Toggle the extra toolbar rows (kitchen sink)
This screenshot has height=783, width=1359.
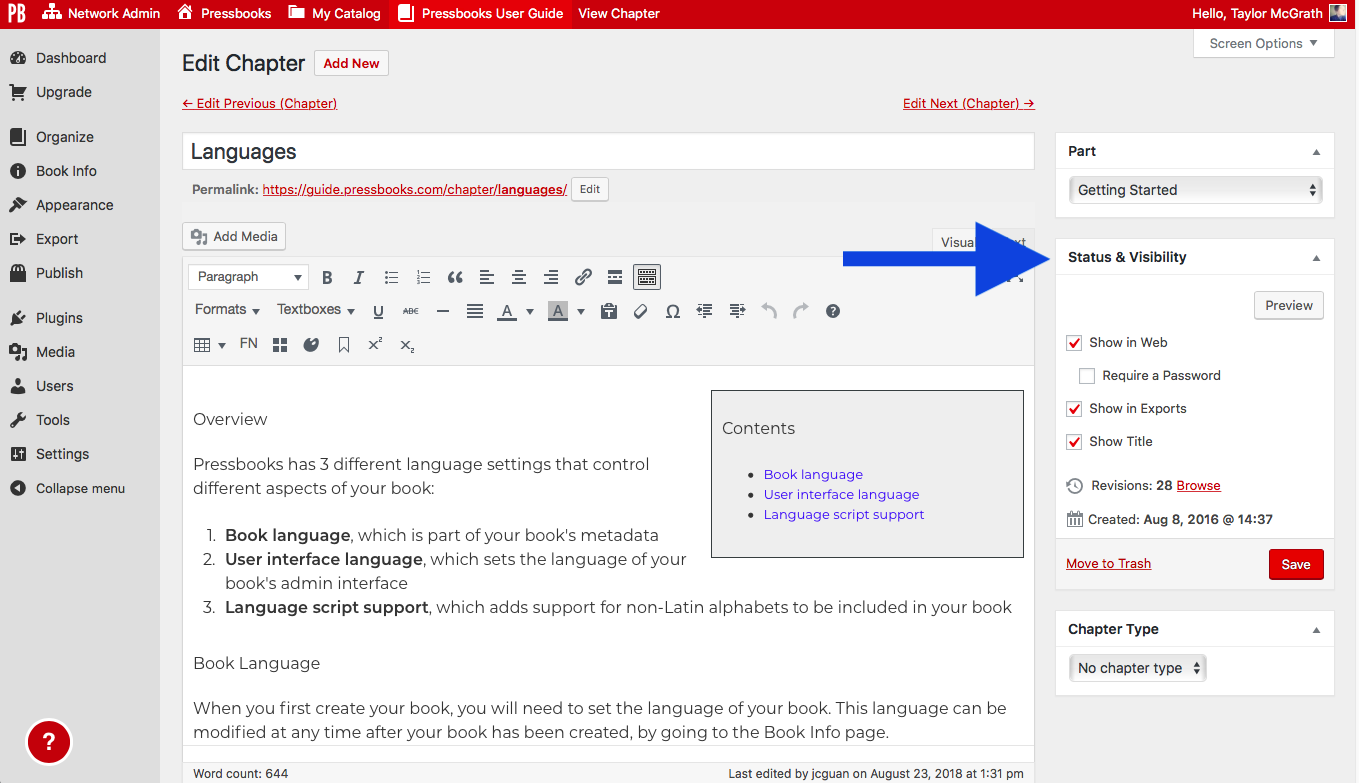[647, 277]
